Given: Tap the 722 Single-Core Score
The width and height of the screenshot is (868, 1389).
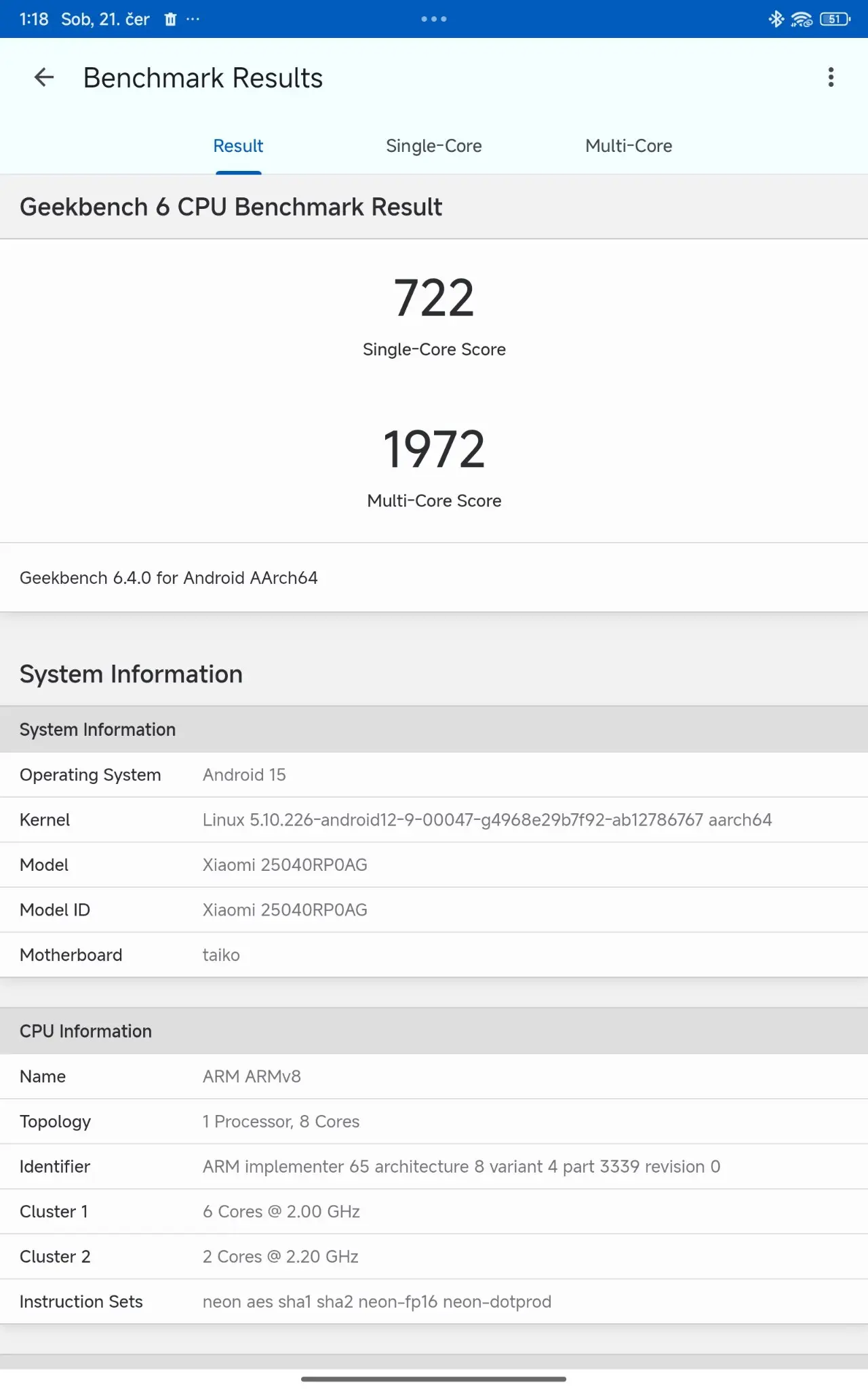Looking at the screenshot, I should (434, 298).
